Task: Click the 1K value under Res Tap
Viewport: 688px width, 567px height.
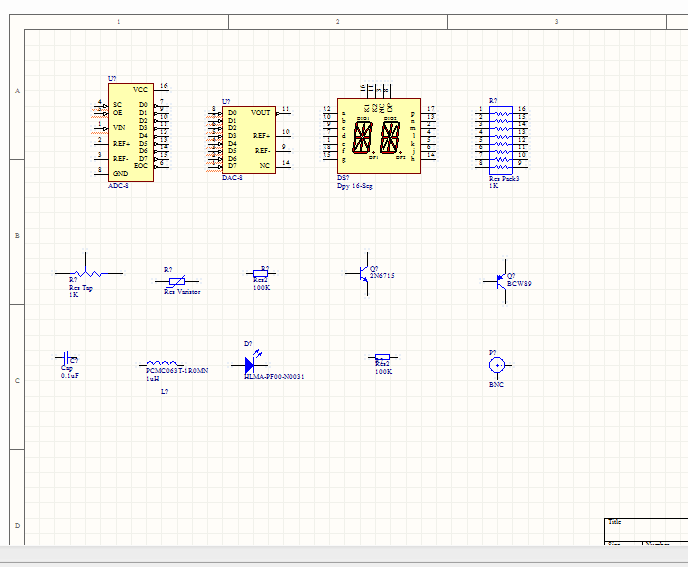Action: 73,295
